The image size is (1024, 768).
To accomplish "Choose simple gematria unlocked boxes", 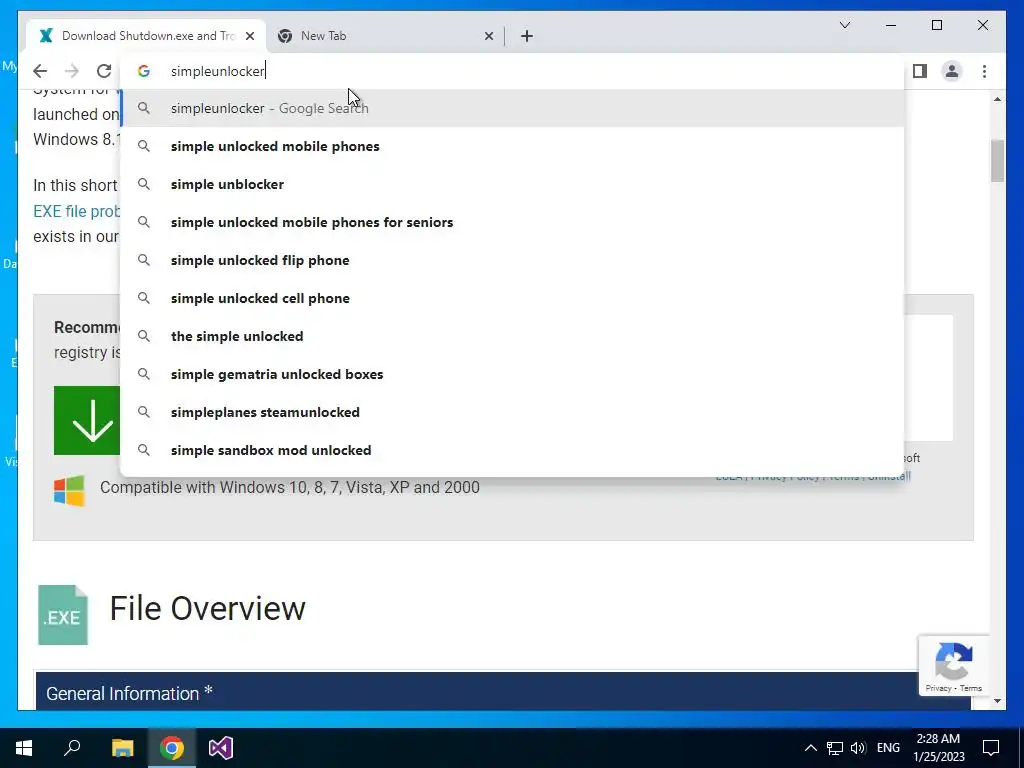I will [513, 374].
